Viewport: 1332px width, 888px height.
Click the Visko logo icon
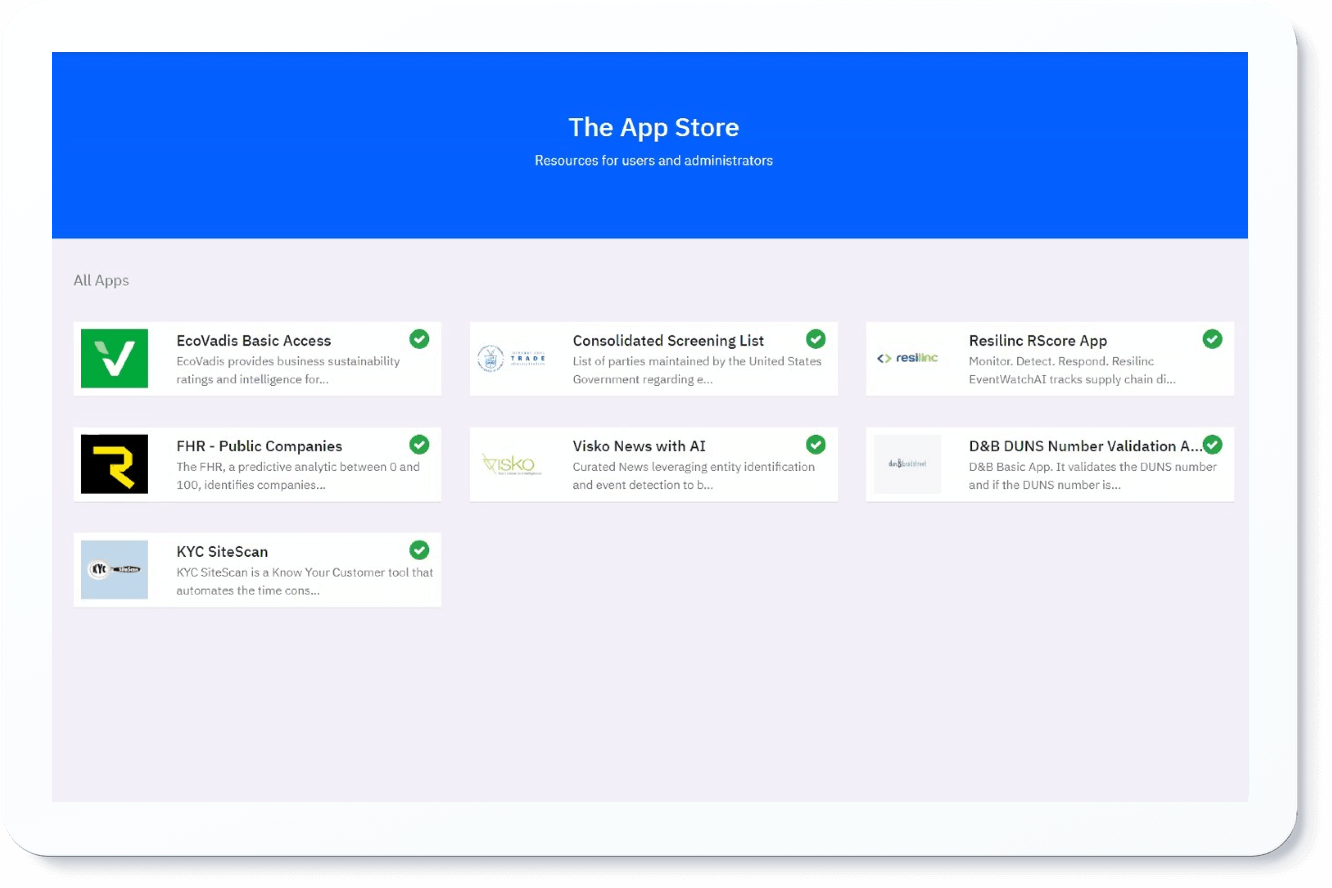511,464
